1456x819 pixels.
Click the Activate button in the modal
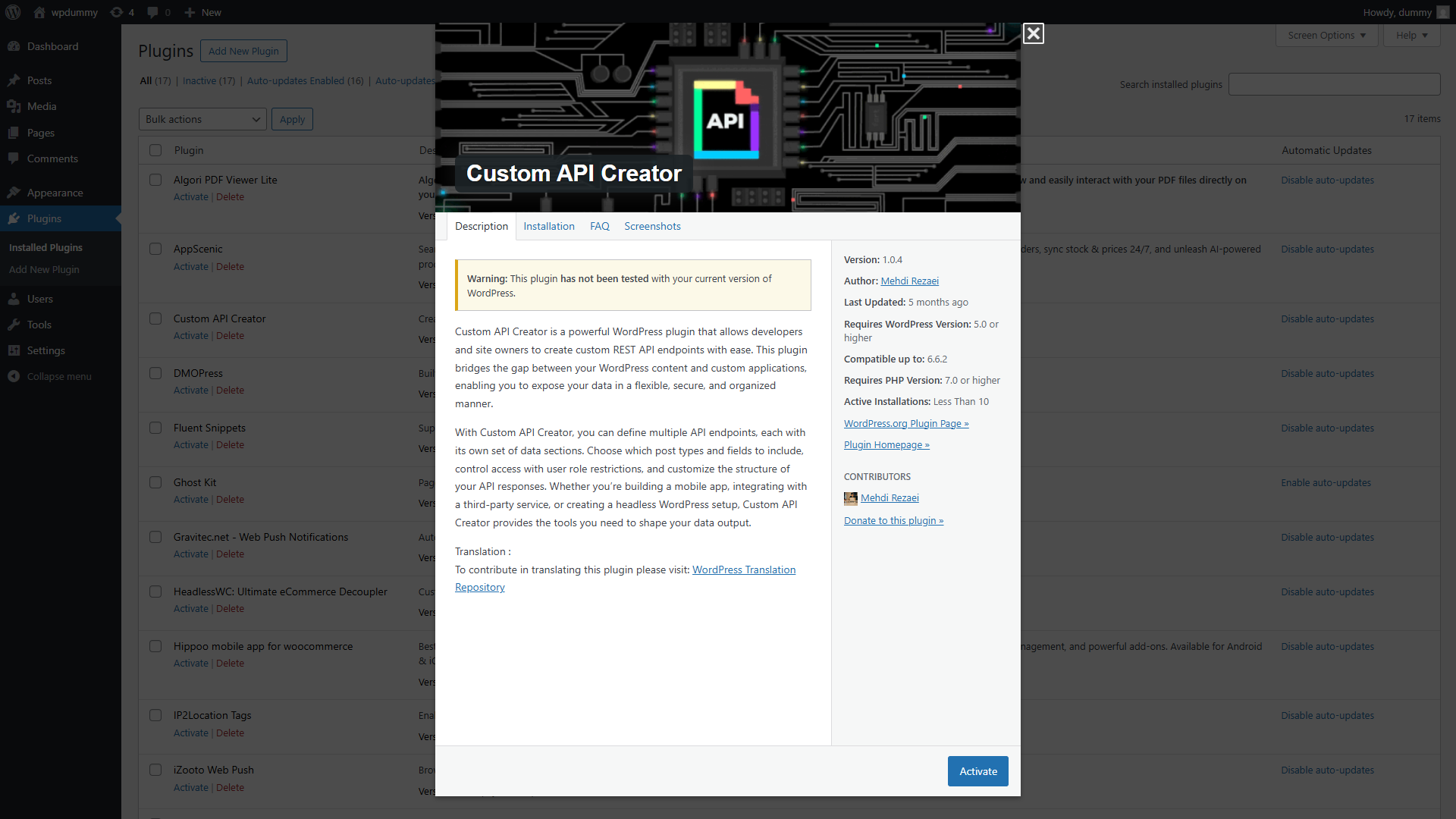point(978,771)
